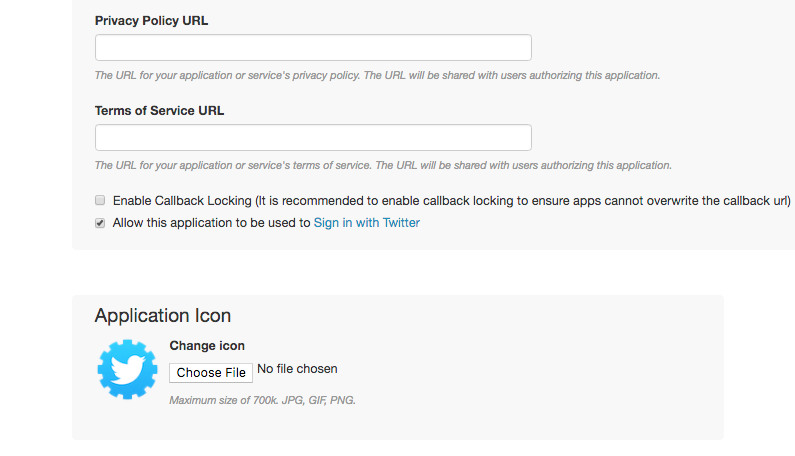The height and width of the screenshot is (456, 795).
Task: Click the Change icon label
Action: [207, 345]
